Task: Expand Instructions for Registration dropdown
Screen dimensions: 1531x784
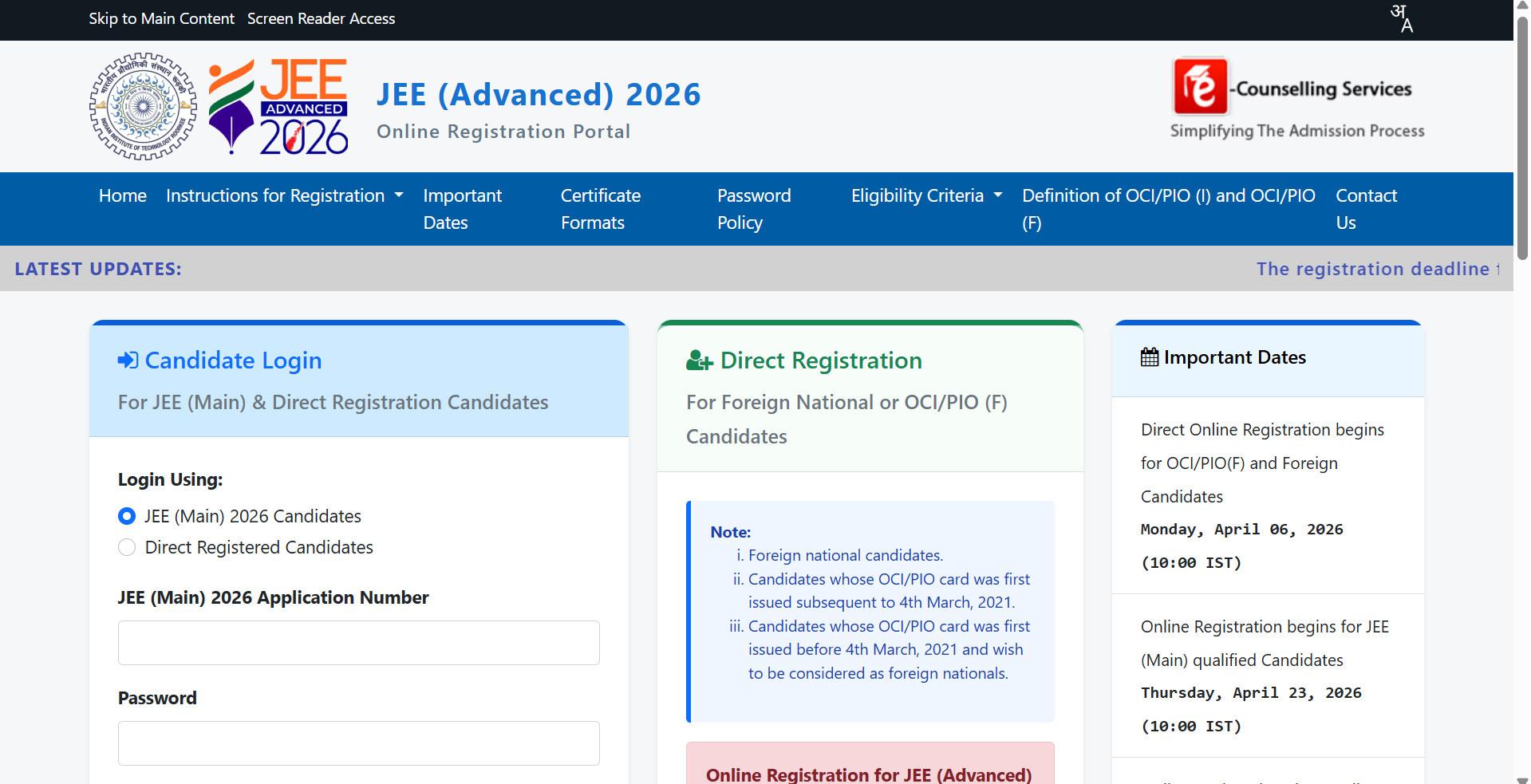Action: pyautogui.click(x=285, y=195)
